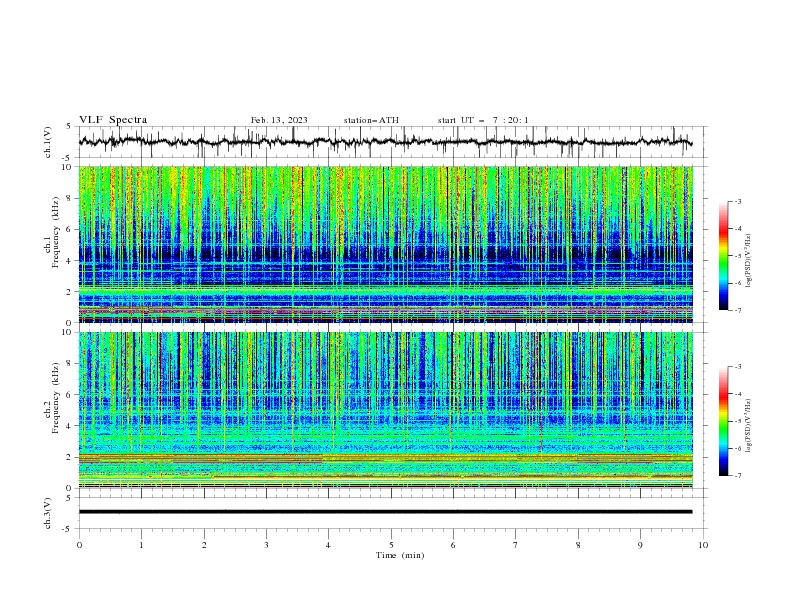This screenshot has width=792, height=612.
Task: Click the ch.2 color scale bar
Action: 724,421
